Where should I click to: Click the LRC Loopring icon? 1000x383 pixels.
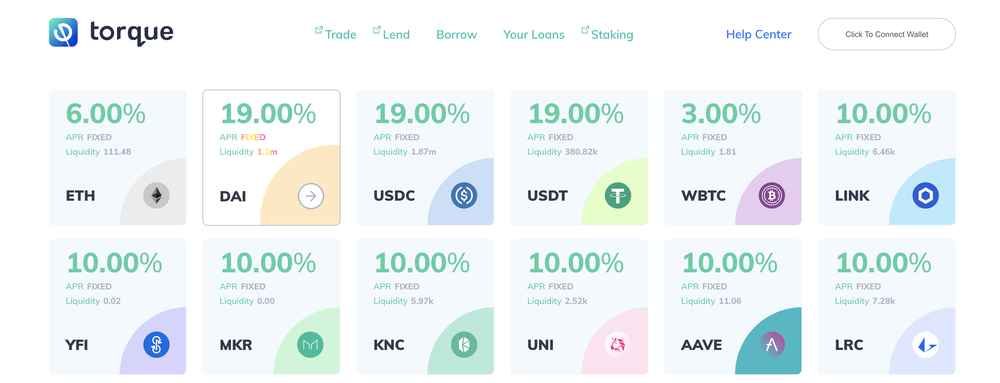pos(925,345)
